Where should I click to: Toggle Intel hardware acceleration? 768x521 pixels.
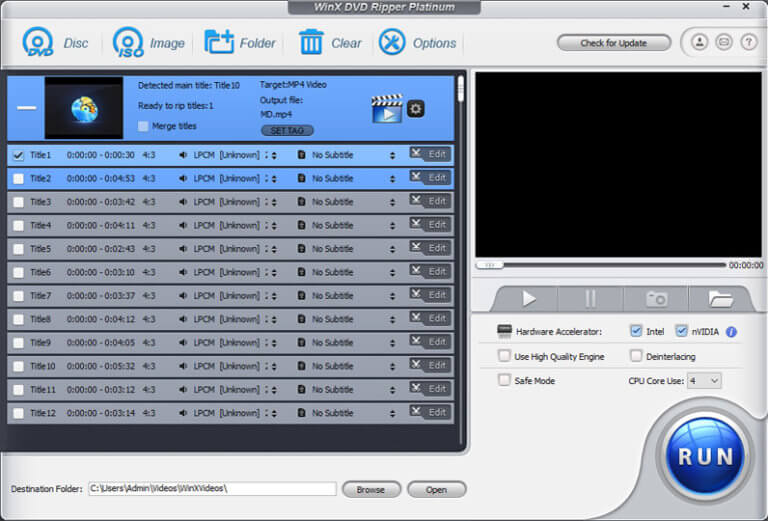(636, 331)
